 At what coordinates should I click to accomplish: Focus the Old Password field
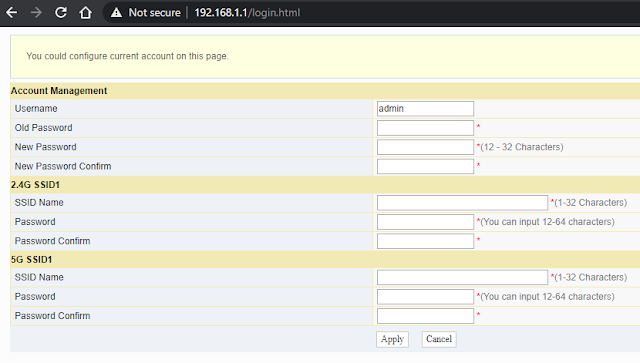pos(425,128)
